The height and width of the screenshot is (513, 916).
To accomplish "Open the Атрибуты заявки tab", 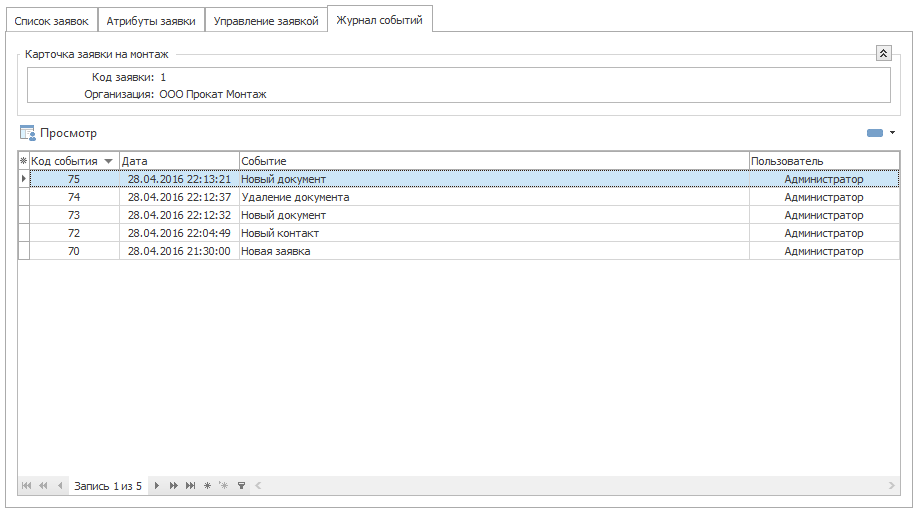I will pyautogui.click(x=151, y=21).
